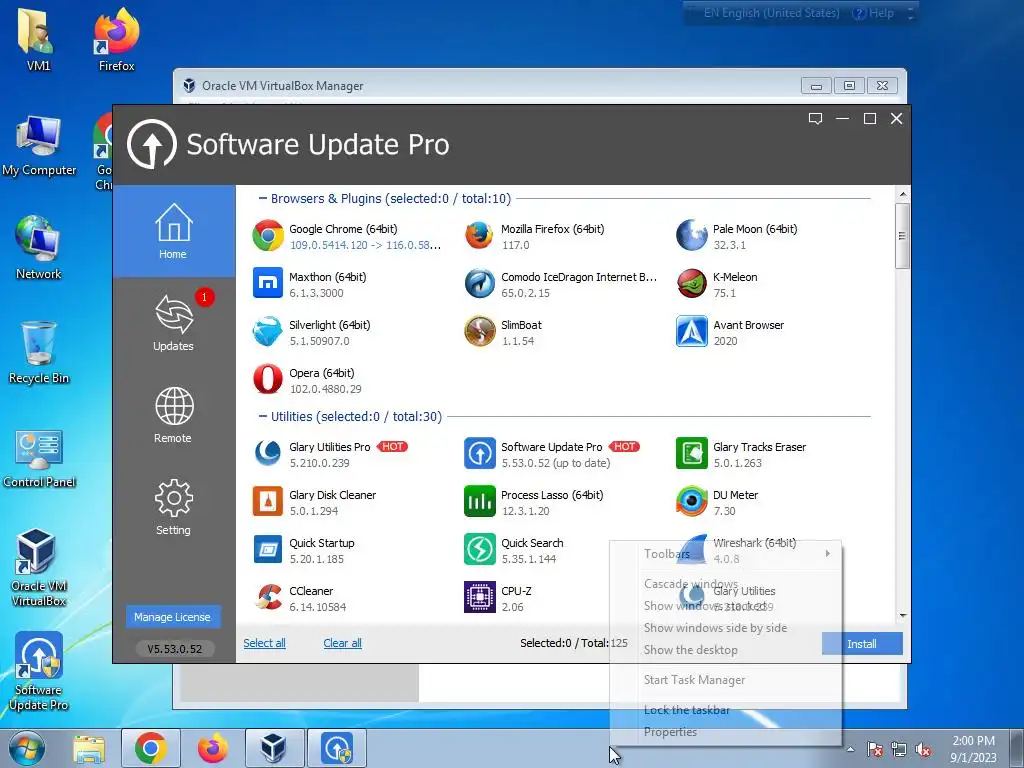The image size is (1024, 768).
Task: Collapse the Utilities group
Action: coord(263,417)
